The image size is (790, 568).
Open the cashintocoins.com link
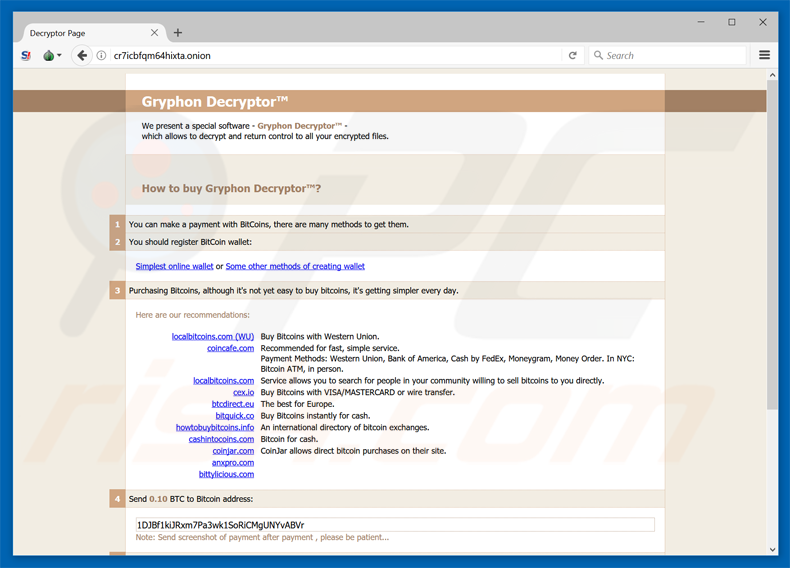(x=221, y=439)
